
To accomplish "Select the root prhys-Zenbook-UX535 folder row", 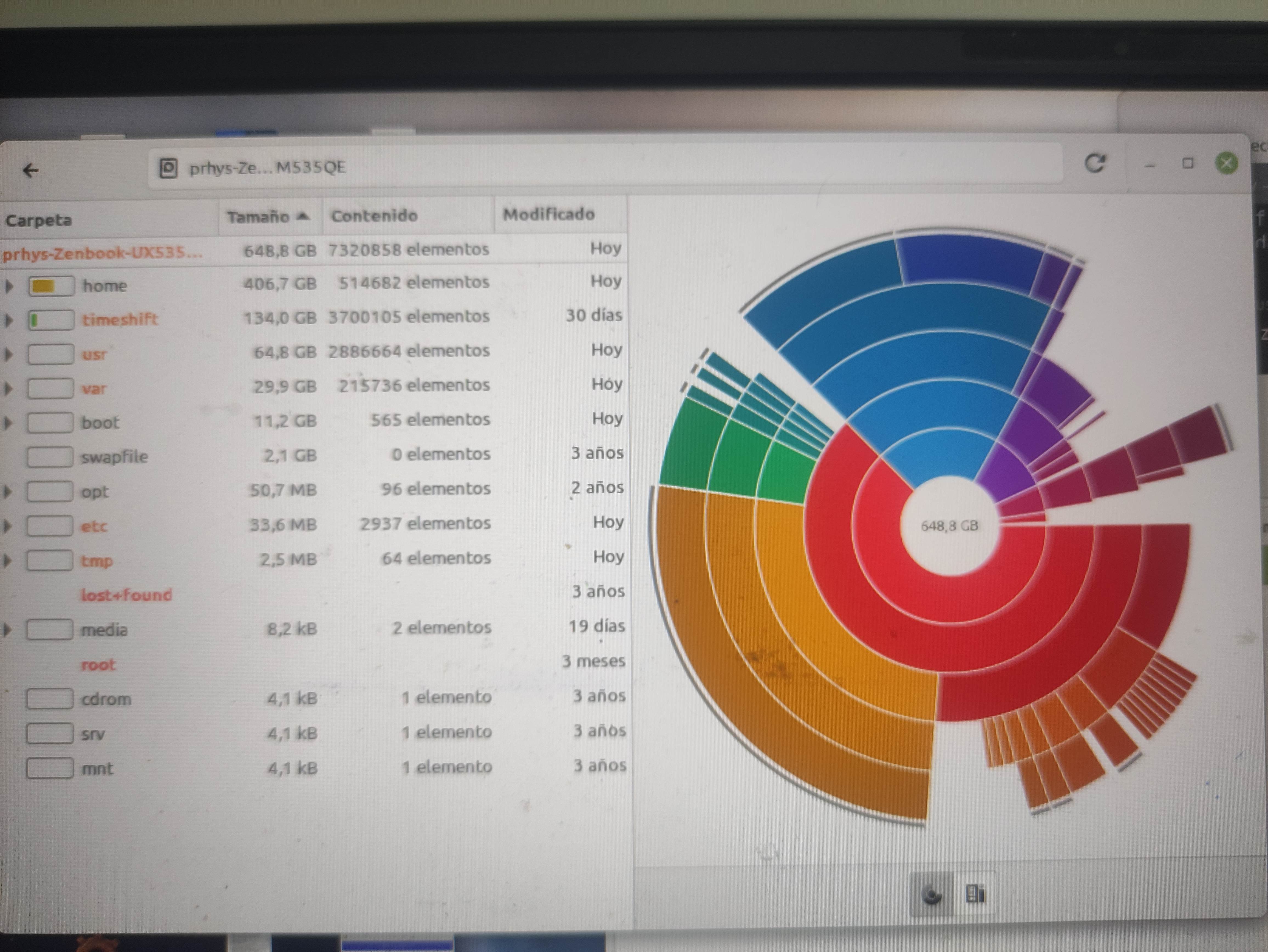I will 103,253.
